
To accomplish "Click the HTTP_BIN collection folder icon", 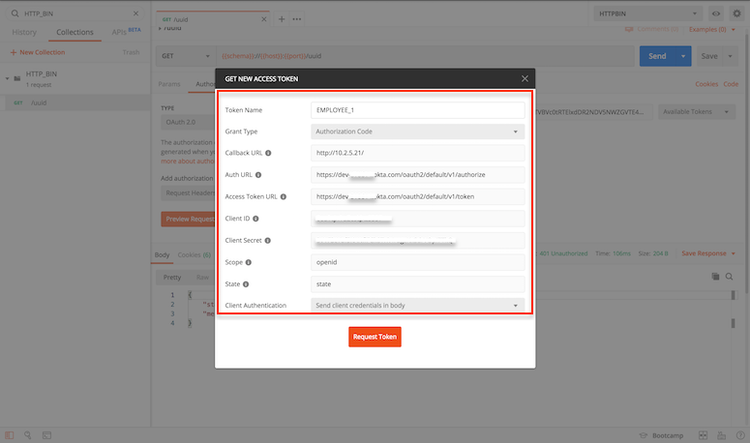I will tap(17, 78).
